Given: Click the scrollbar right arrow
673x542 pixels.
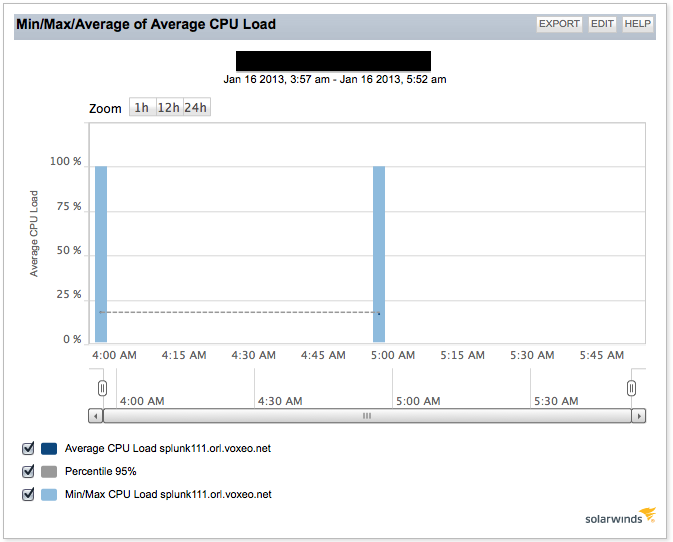Looking at the screenshot, I should [639, 416].
